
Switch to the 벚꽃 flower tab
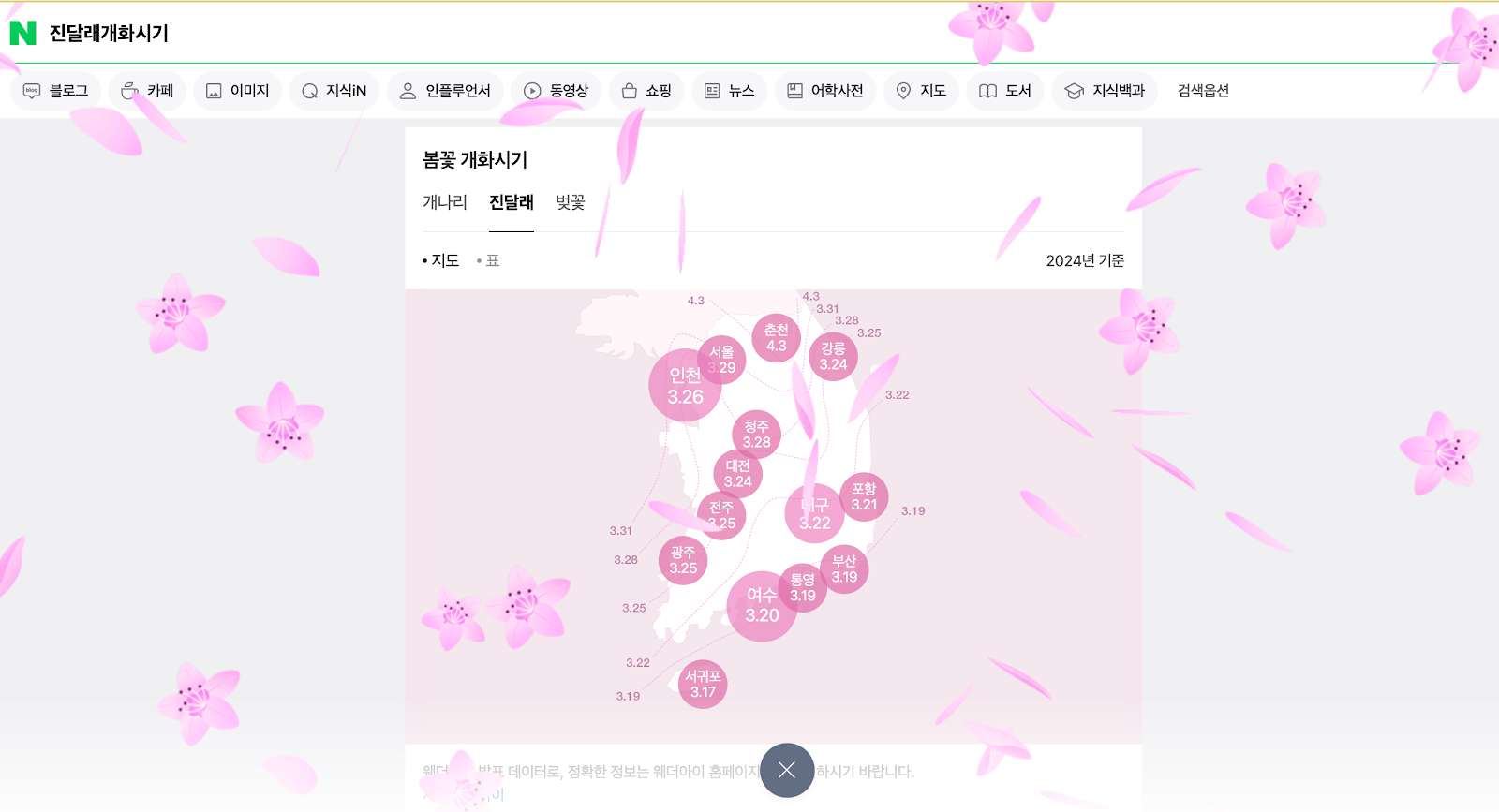pos(571,202)
